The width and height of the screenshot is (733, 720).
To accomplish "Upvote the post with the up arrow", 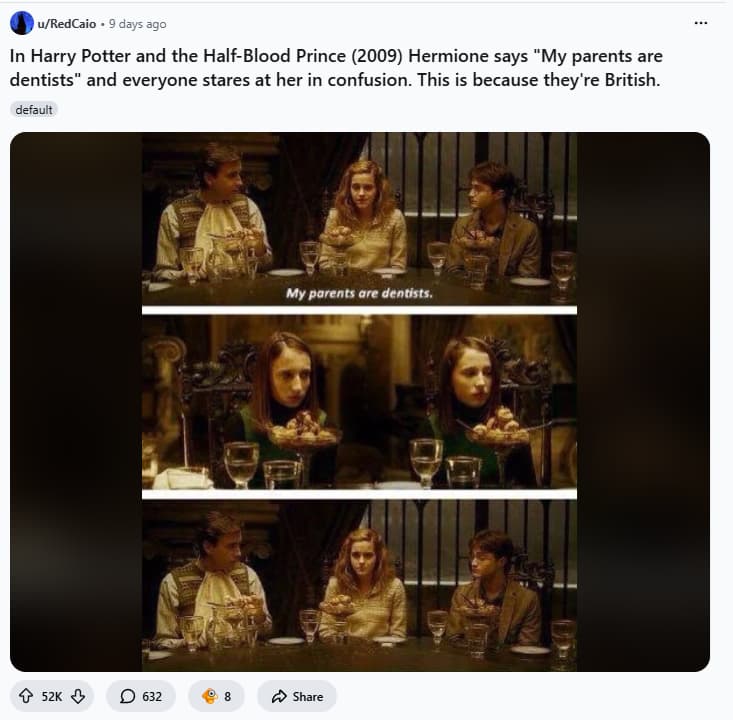I will [26, 696].
